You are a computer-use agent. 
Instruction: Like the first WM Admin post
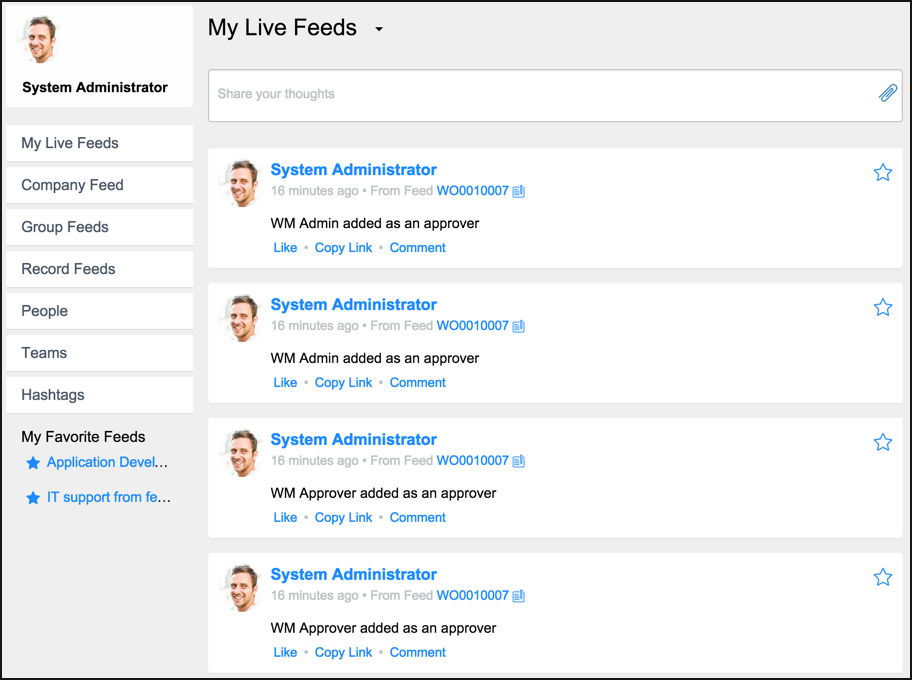(x=285, y=248)
